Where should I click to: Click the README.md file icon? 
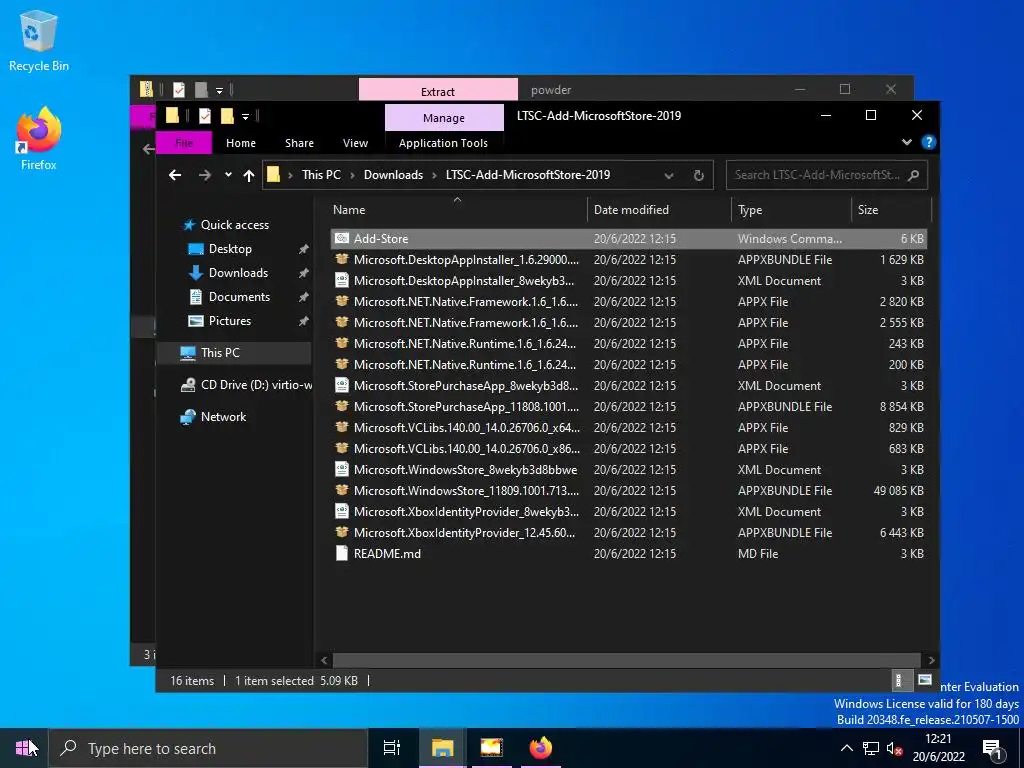[342, 553]
